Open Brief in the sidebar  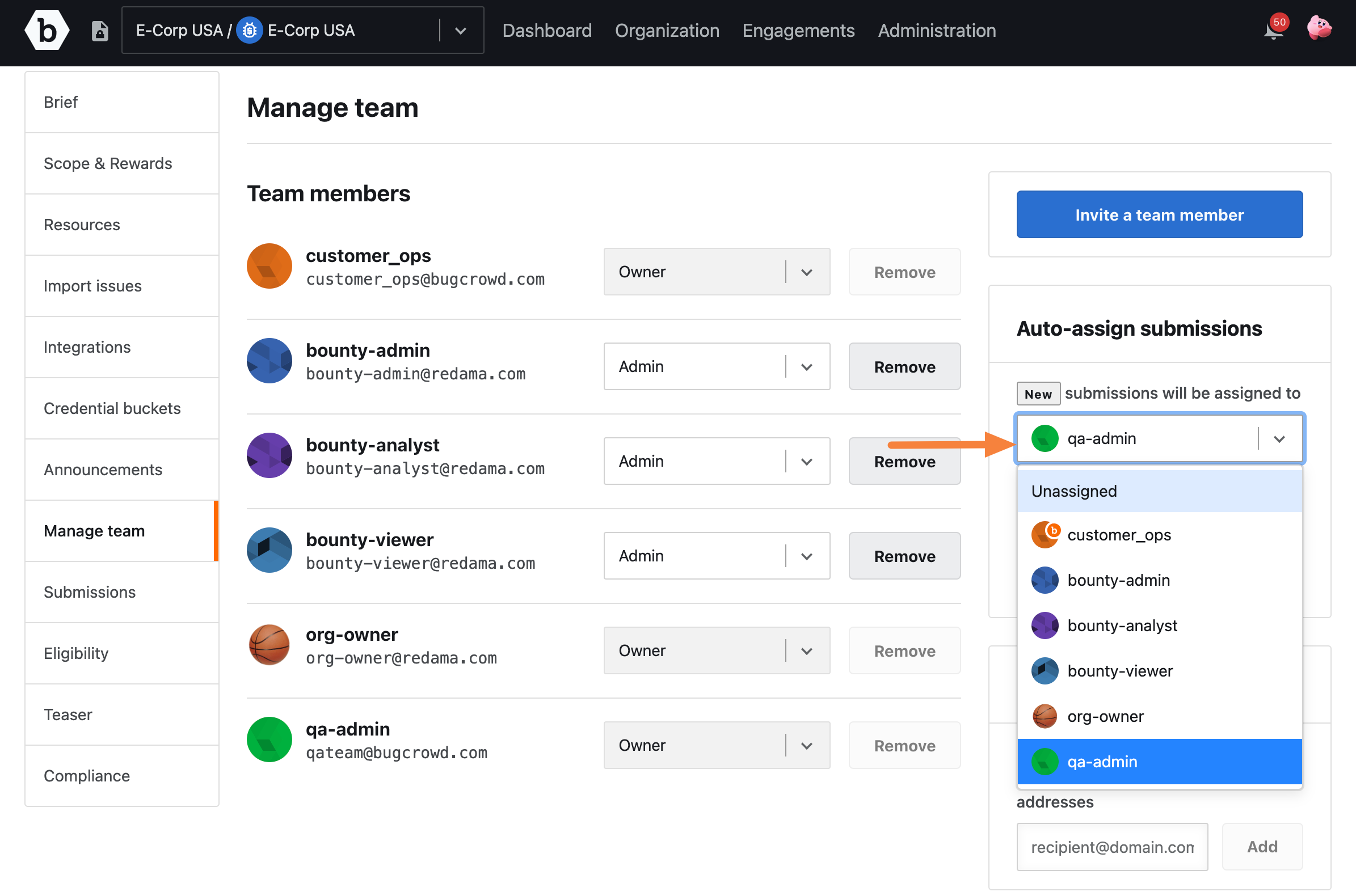pyautogui.click(x=122, y=102)
